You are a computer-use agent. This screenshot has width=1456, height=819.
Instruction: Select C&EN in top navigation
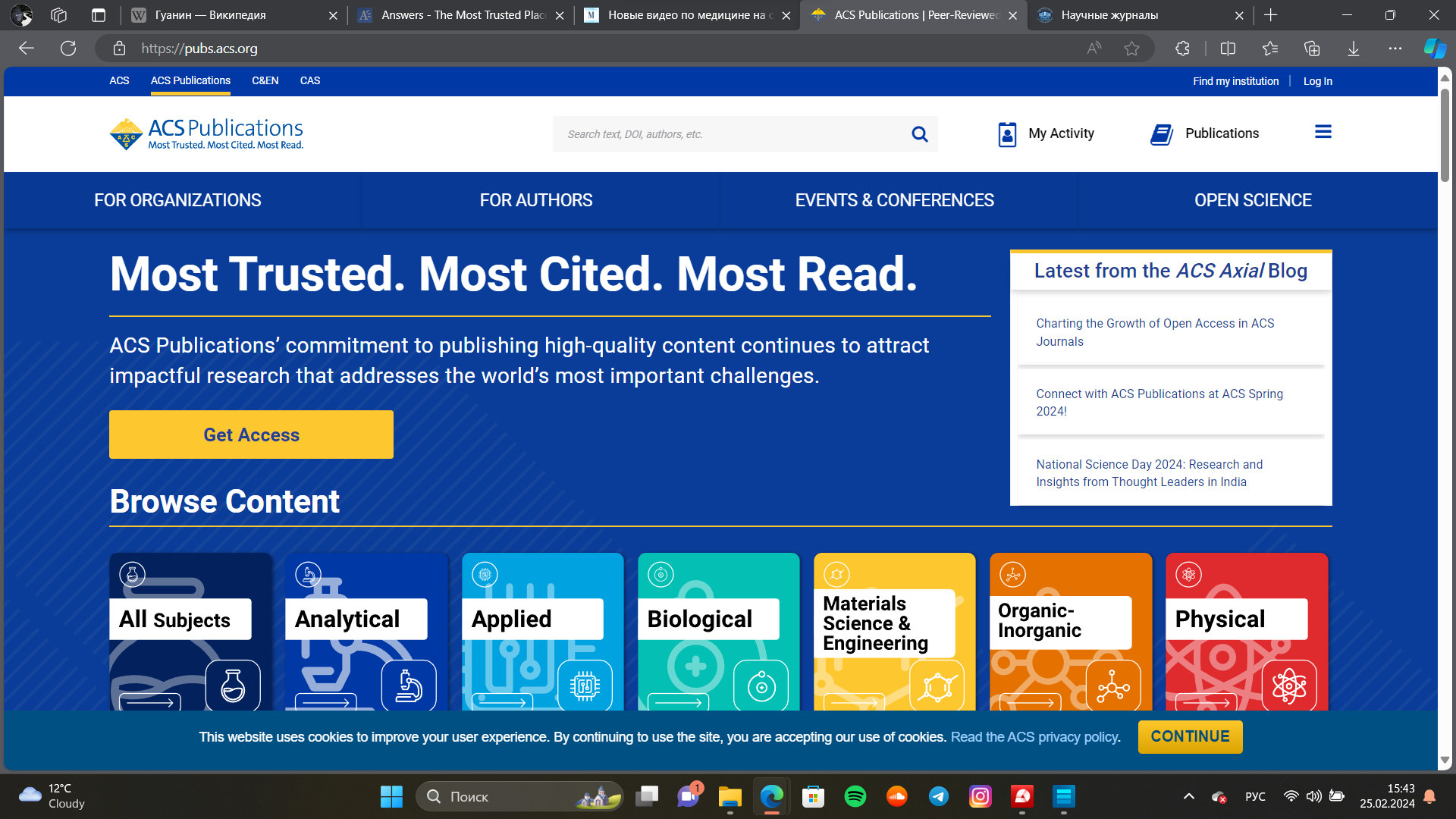tap(265, 80)
